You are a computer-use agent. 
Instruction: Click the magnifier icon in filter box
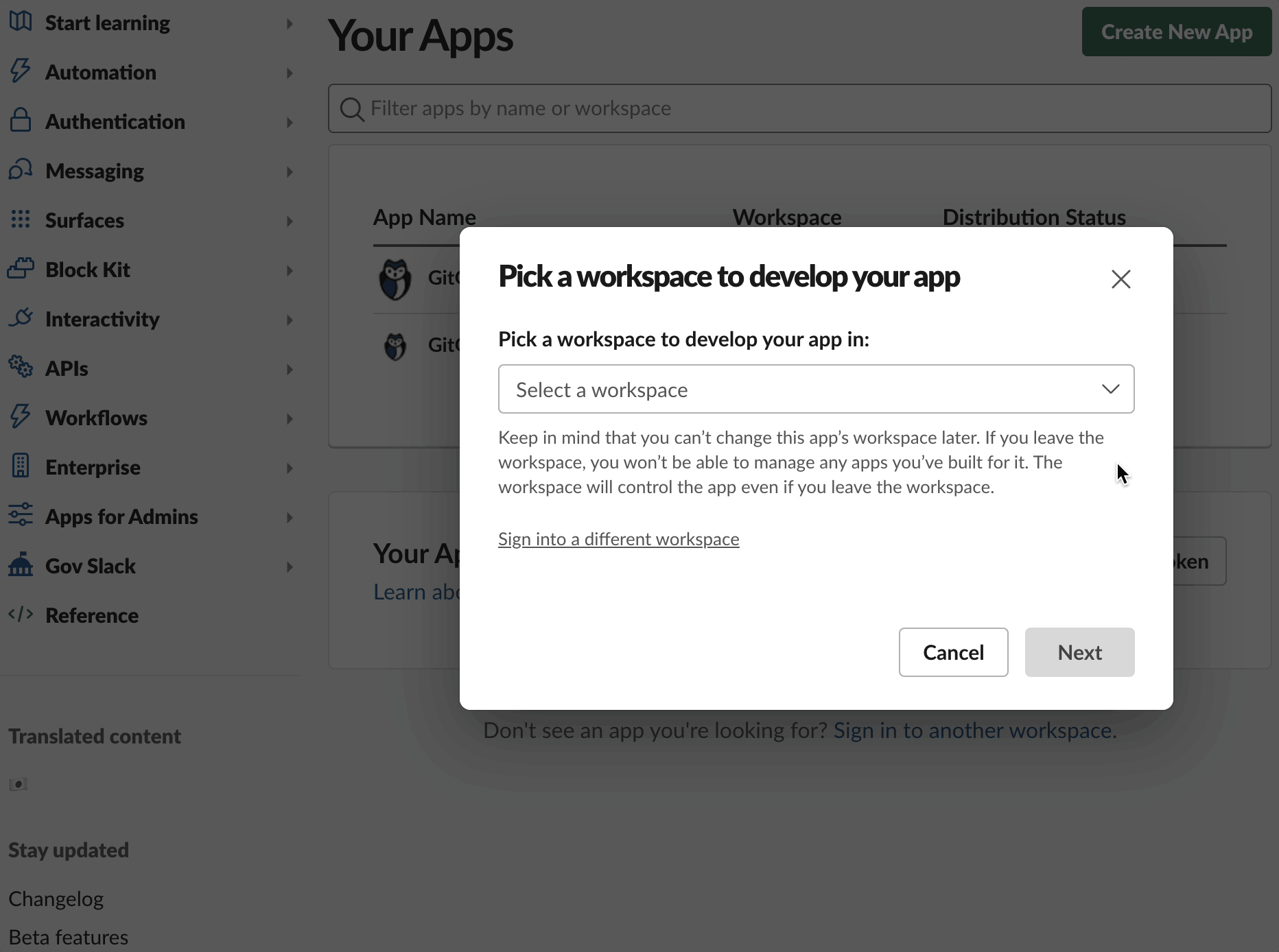tap(352, 109)
